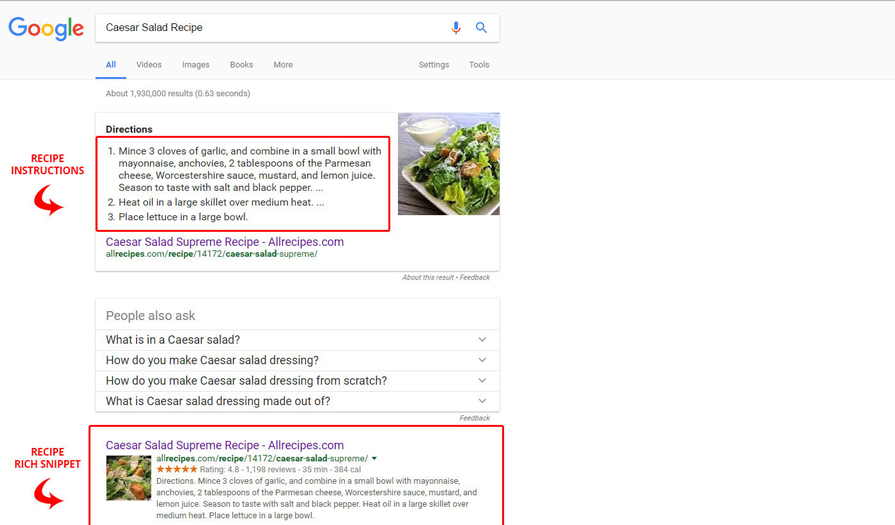This screenshot has height=525, width=895.
Task: Expand "What is Caesar salad dressing made out of?"
Action: [x=297, y=401]
